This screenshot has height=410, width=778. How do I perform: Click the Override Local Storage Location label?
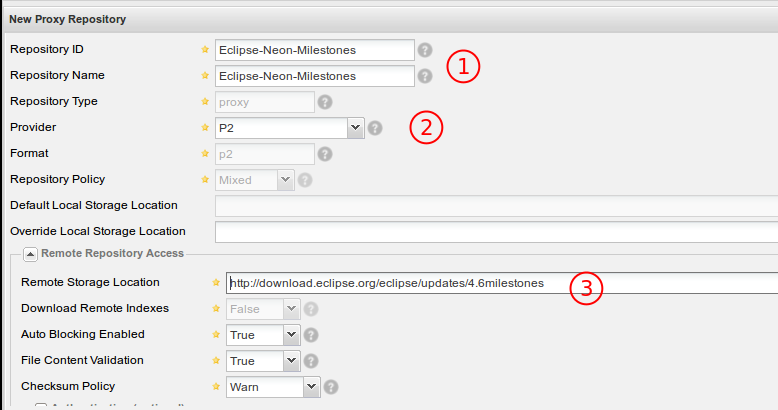click(98, 231)
